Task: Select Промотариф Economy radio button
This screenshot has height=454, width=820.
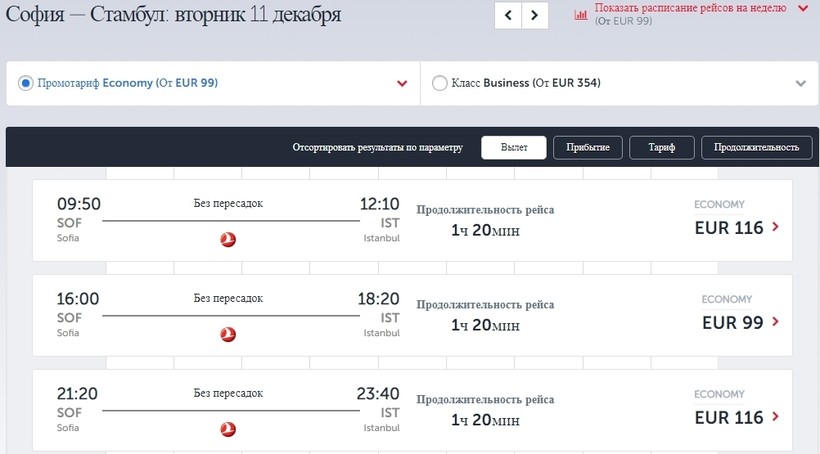Action: tap(26, 83)
